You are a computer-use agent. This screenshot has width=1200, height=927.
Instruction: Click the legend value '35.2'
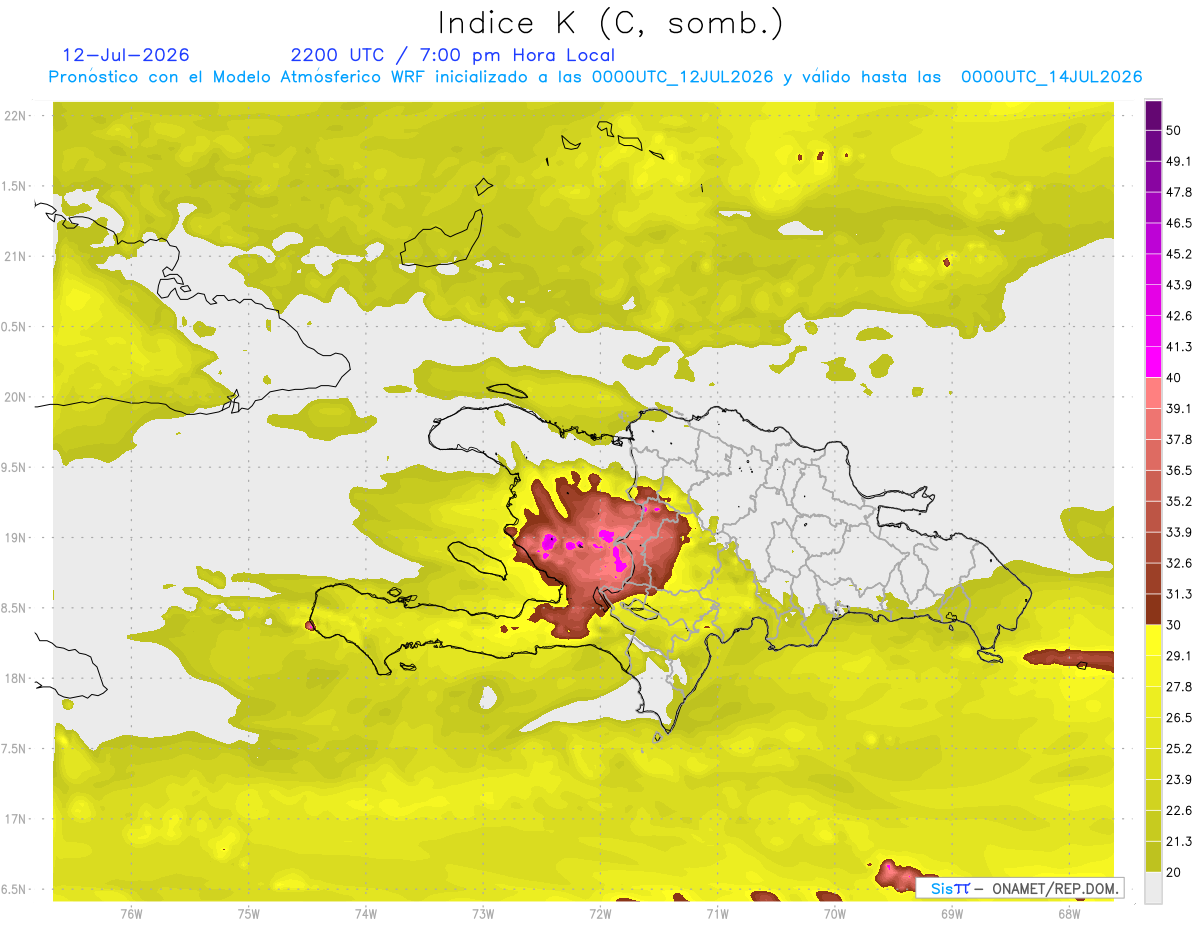pyautogui.click(x=1179, y=501)
